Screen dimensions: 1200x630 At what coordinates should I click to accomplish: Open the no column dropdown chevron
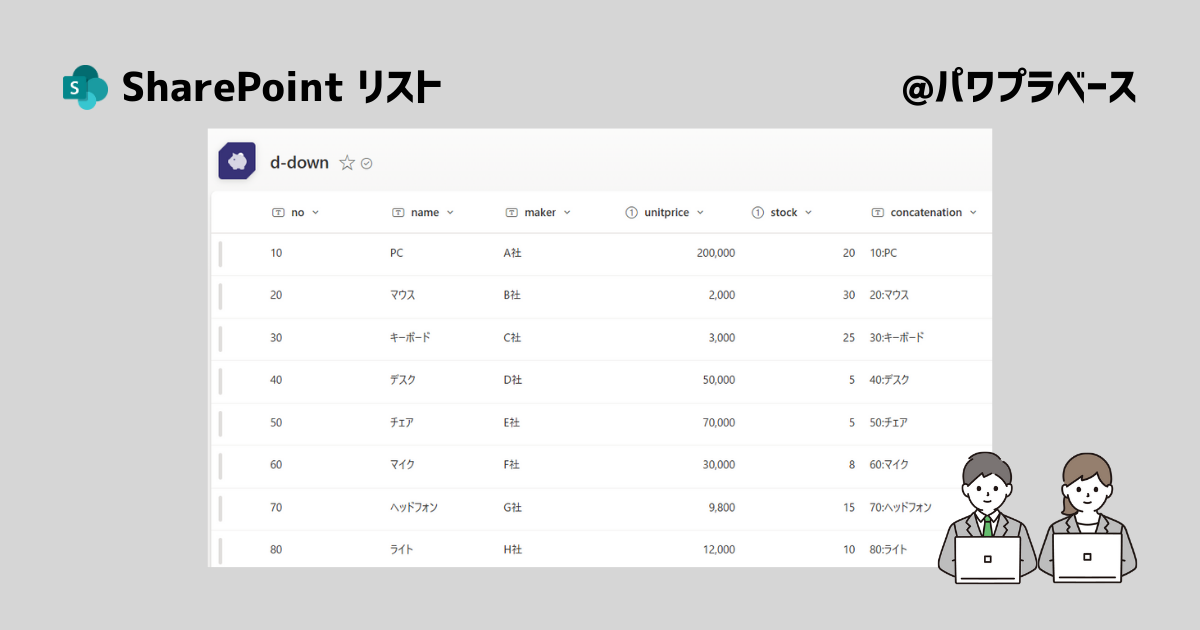tap(314, 212)
